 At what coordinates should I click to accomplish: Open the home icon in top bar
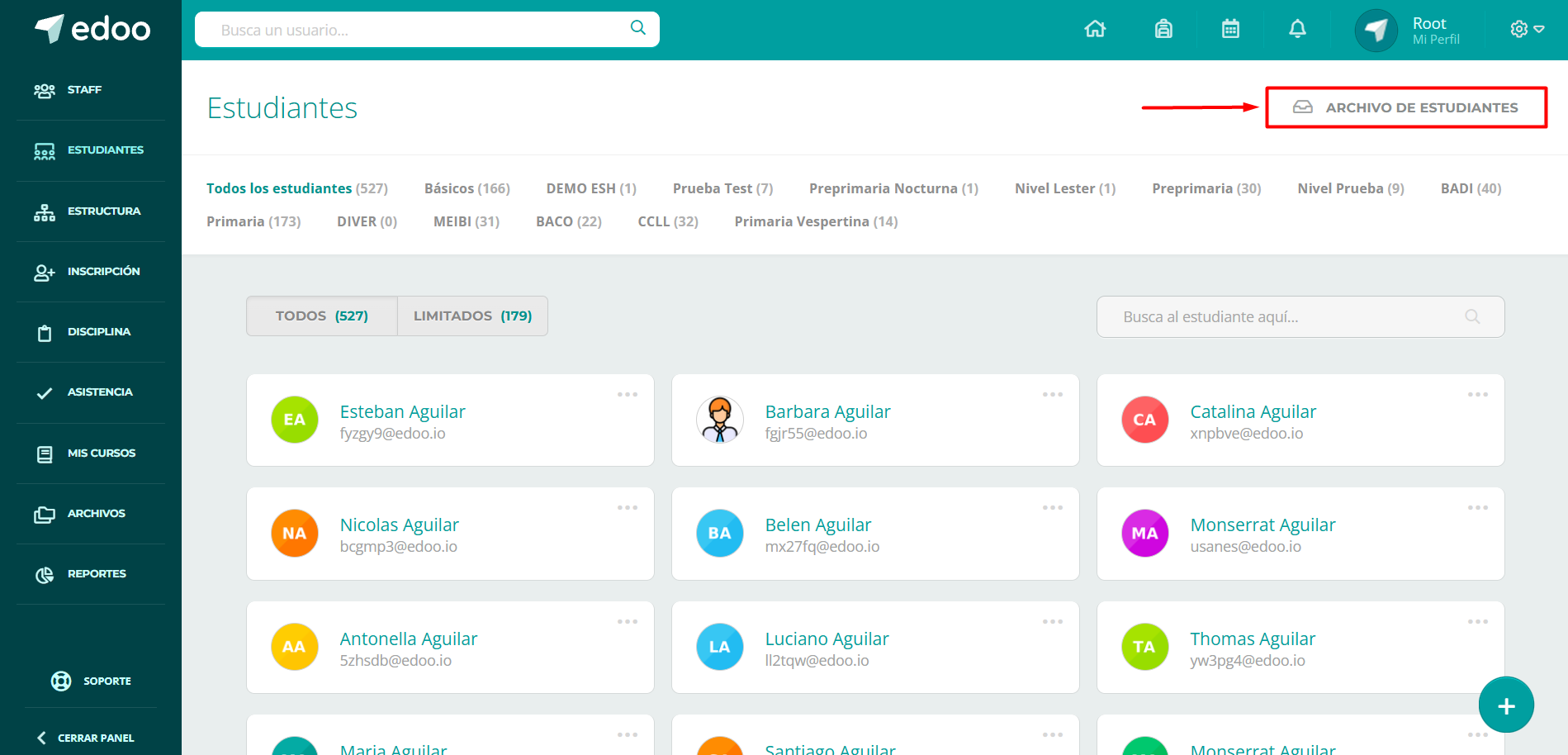[1095, 29]
